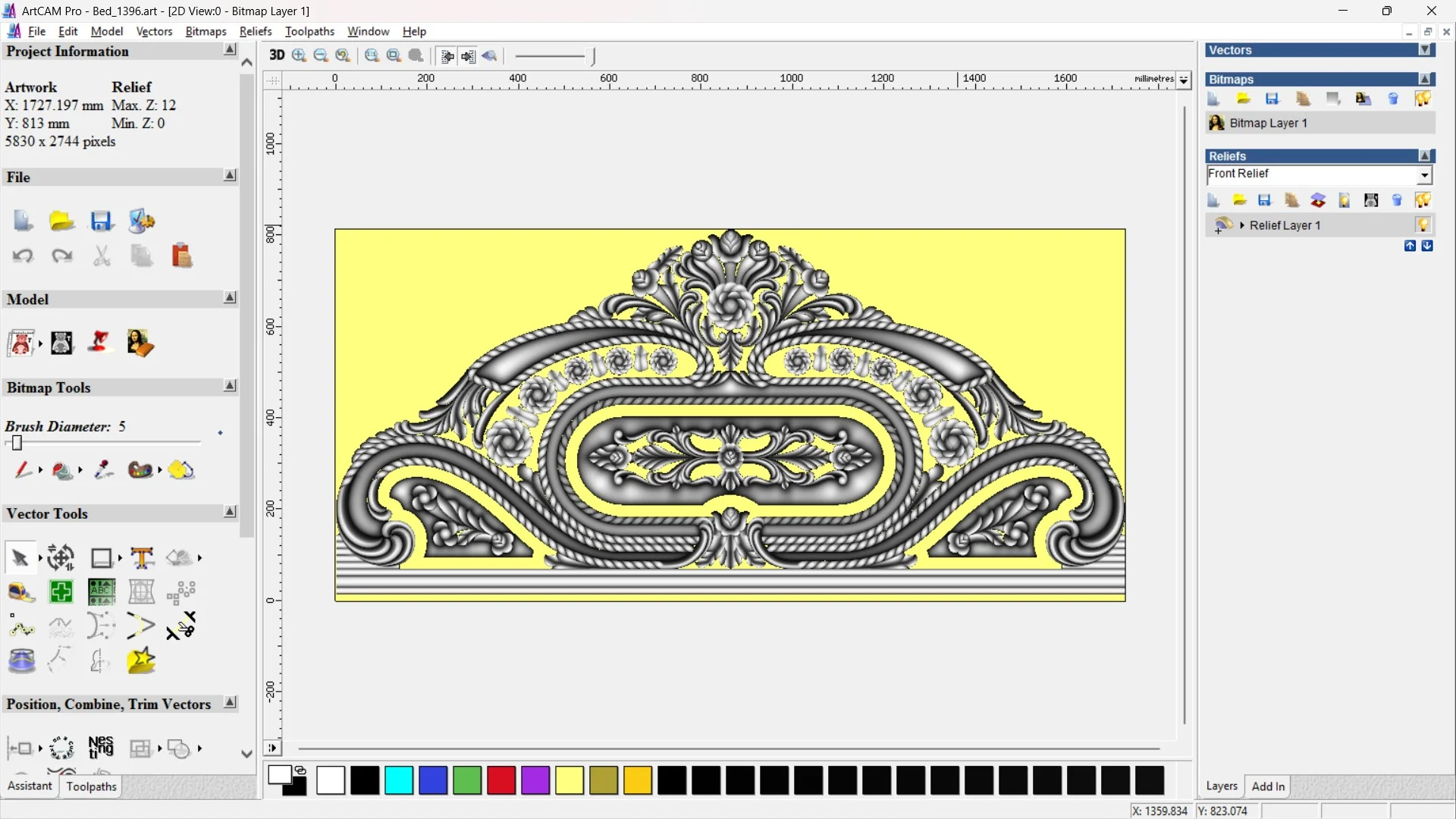The width and height of the screenshot is (1456, 819).
Task: Click Save icon in File panel
Action: click(x=102, y=221)
